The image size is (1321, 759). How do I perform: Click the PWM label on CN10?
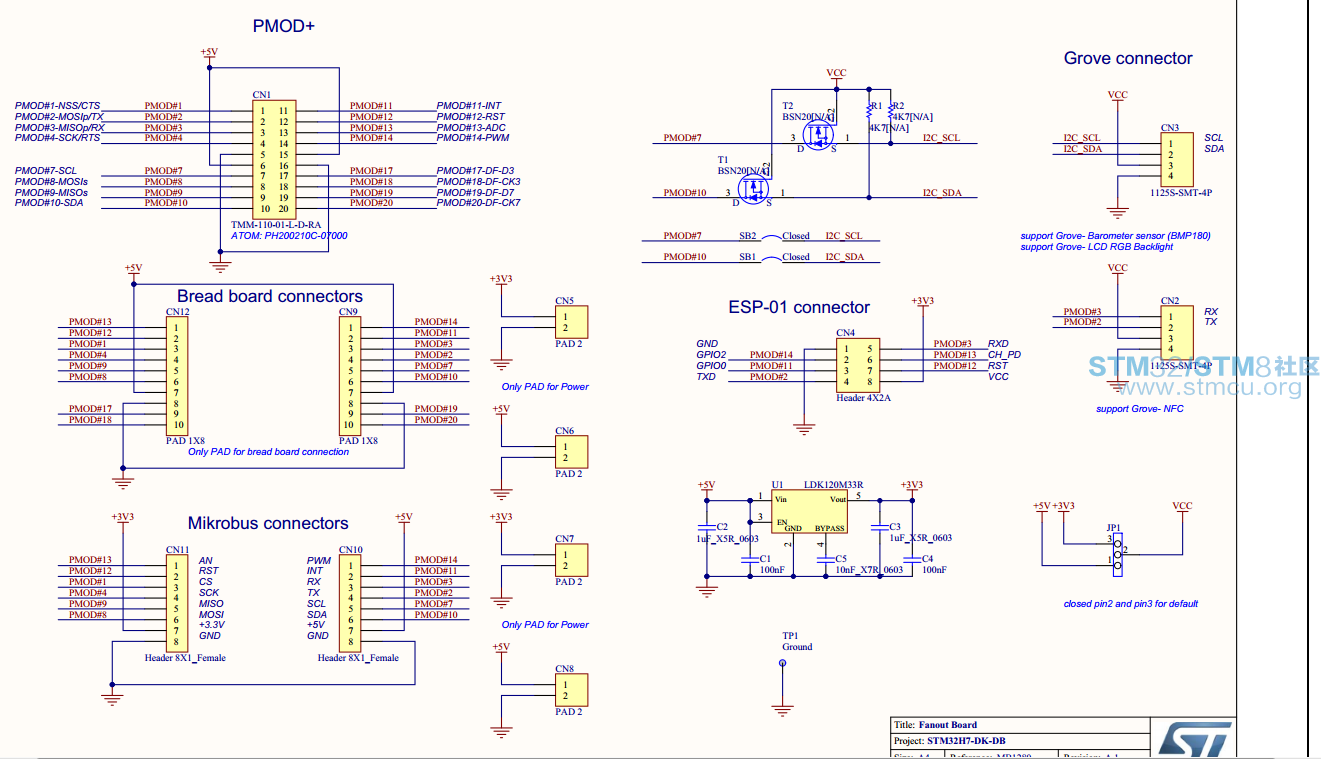coord(318,561)
